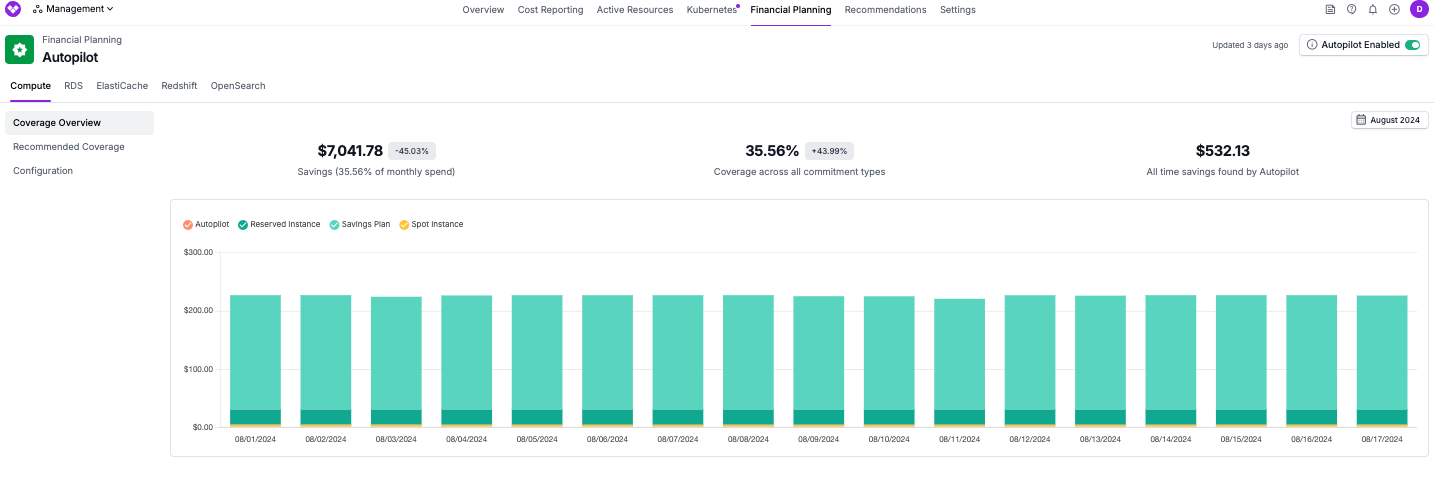The width and height of the screenshot is (1434, 501).
Task: Click the calendar icon beside August 2024
Action: coord(1362,120)
